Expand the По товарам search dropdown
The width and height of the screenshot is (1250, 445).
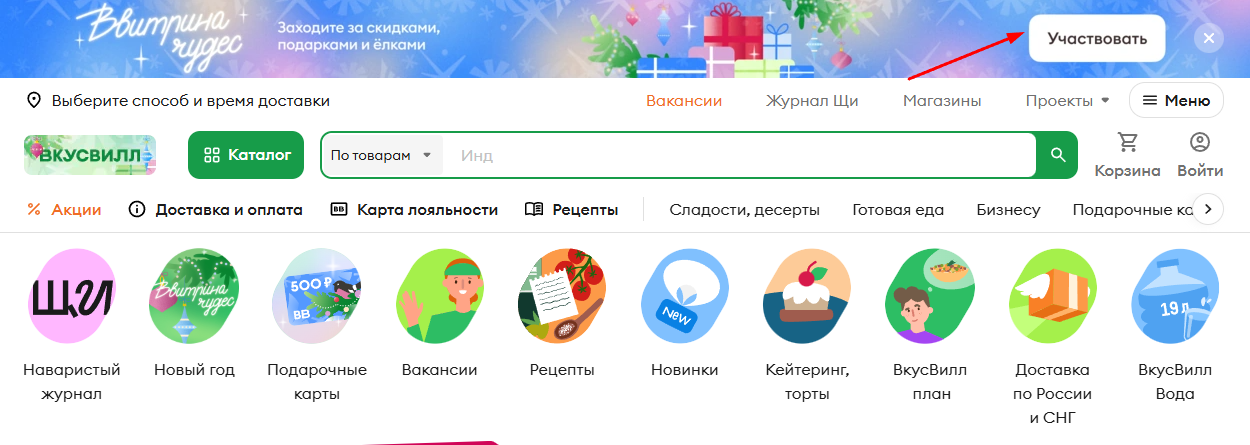382,155
